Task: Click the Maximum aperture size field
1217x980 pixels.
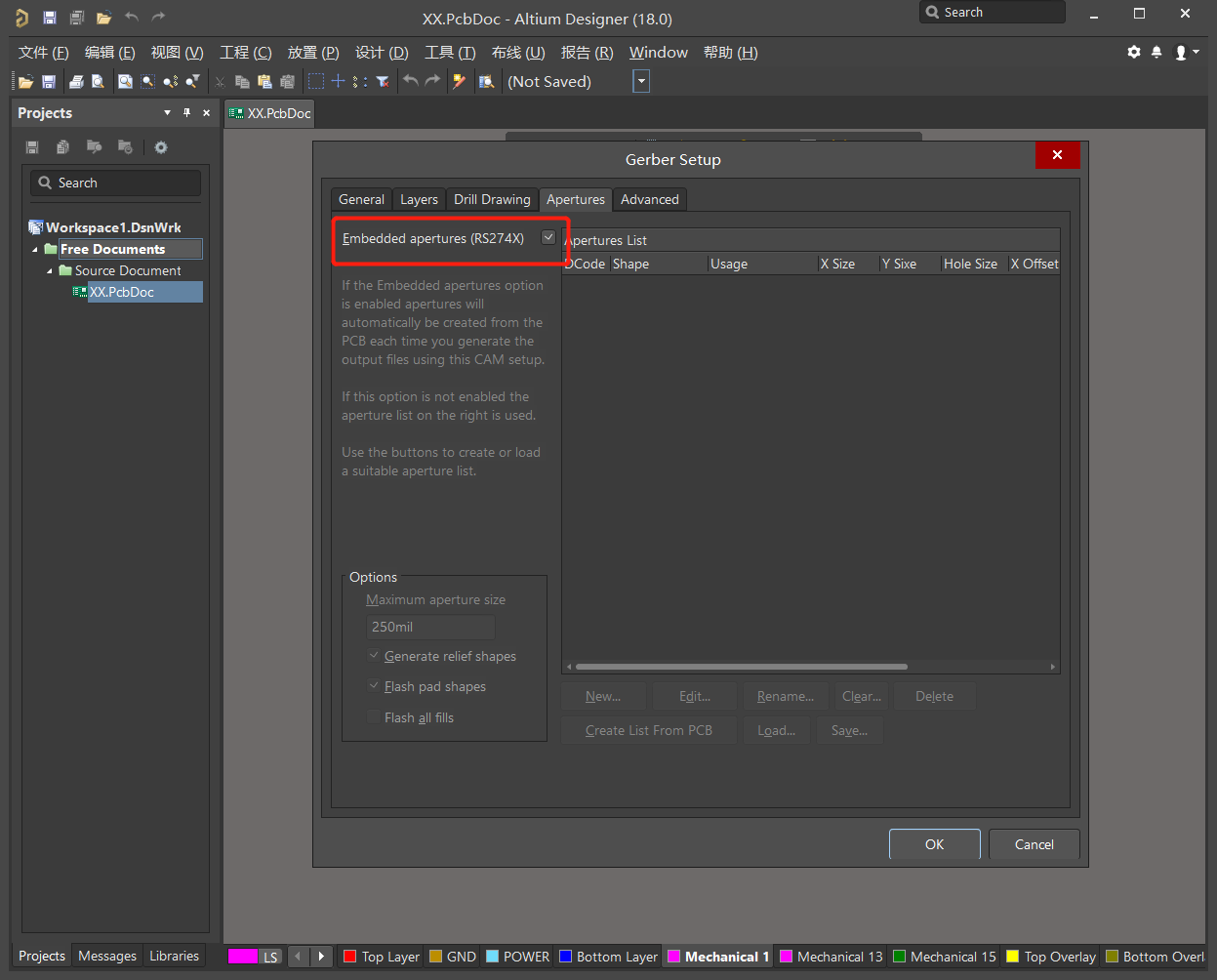Action: click(430, 627)
